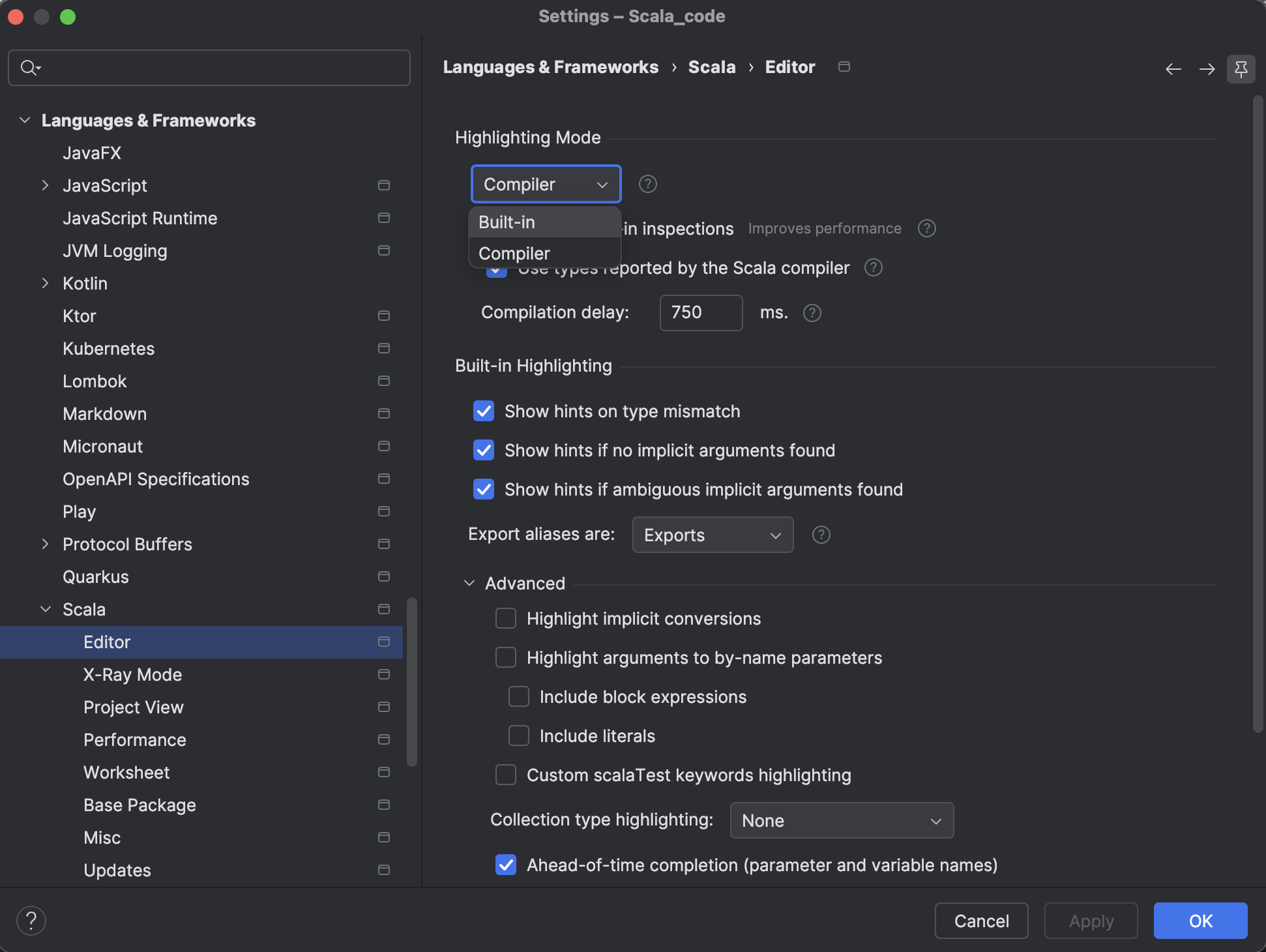Click the right pane vertical scrollbar
The image size is (1266, 952).
coord(1258,415)
